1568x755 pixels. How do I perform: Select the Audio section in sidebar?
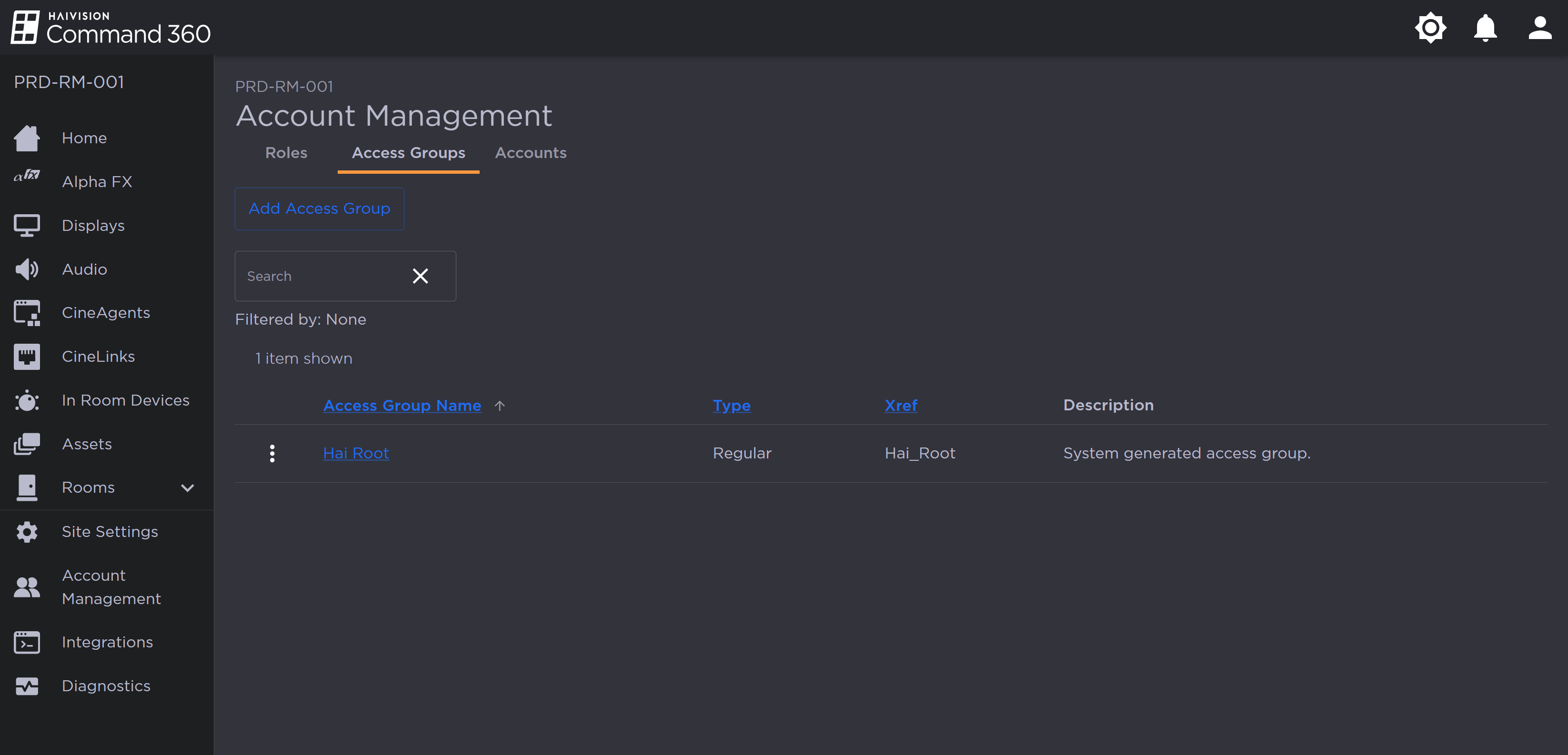point(85,268)
